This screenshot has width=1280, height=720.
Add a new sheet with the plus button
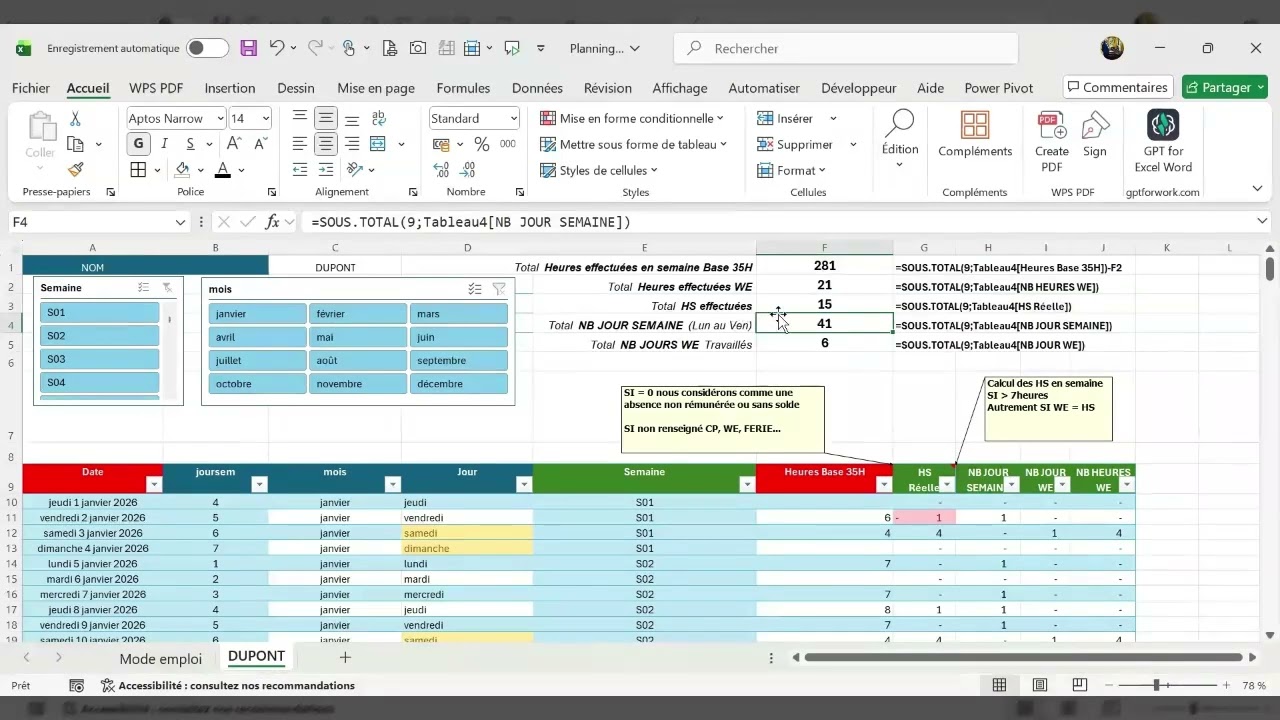pyautogui.click(x=345, y=657)
